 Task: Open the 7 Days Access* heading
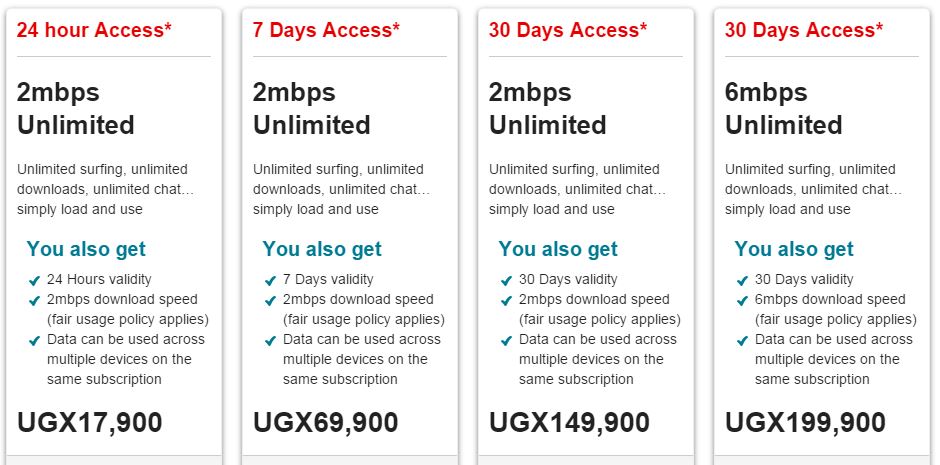[326, 30]
